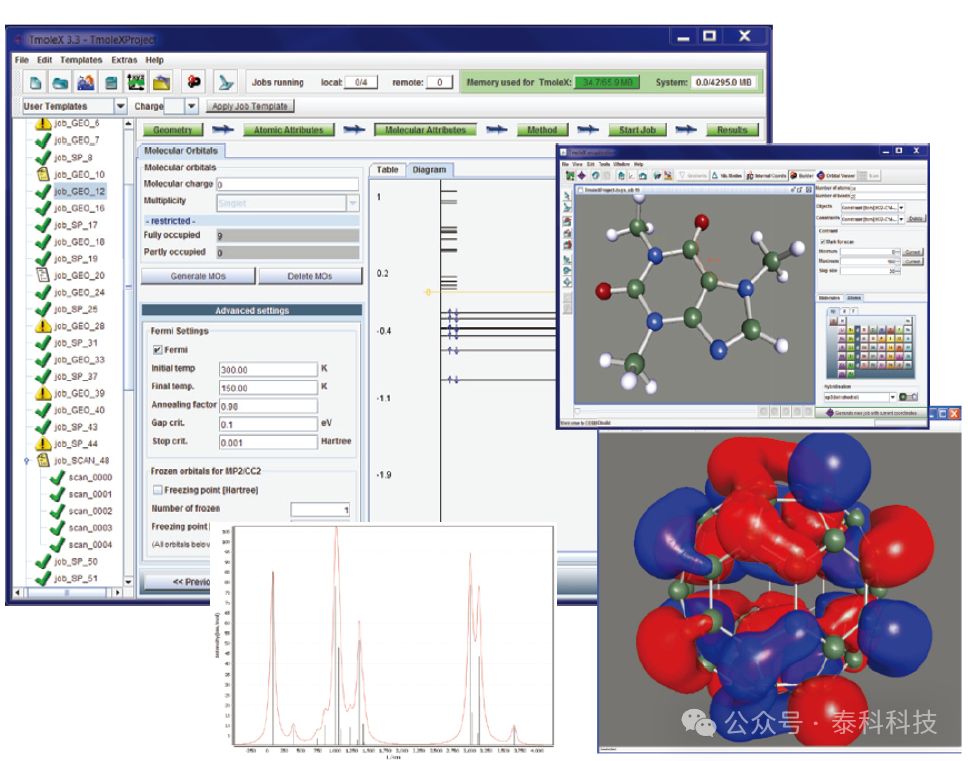The height and width of the screenshot is (761, 968).
Task: Toggle the Fermi checkbox
Action: pyautogui.click(x=157, y=350)
